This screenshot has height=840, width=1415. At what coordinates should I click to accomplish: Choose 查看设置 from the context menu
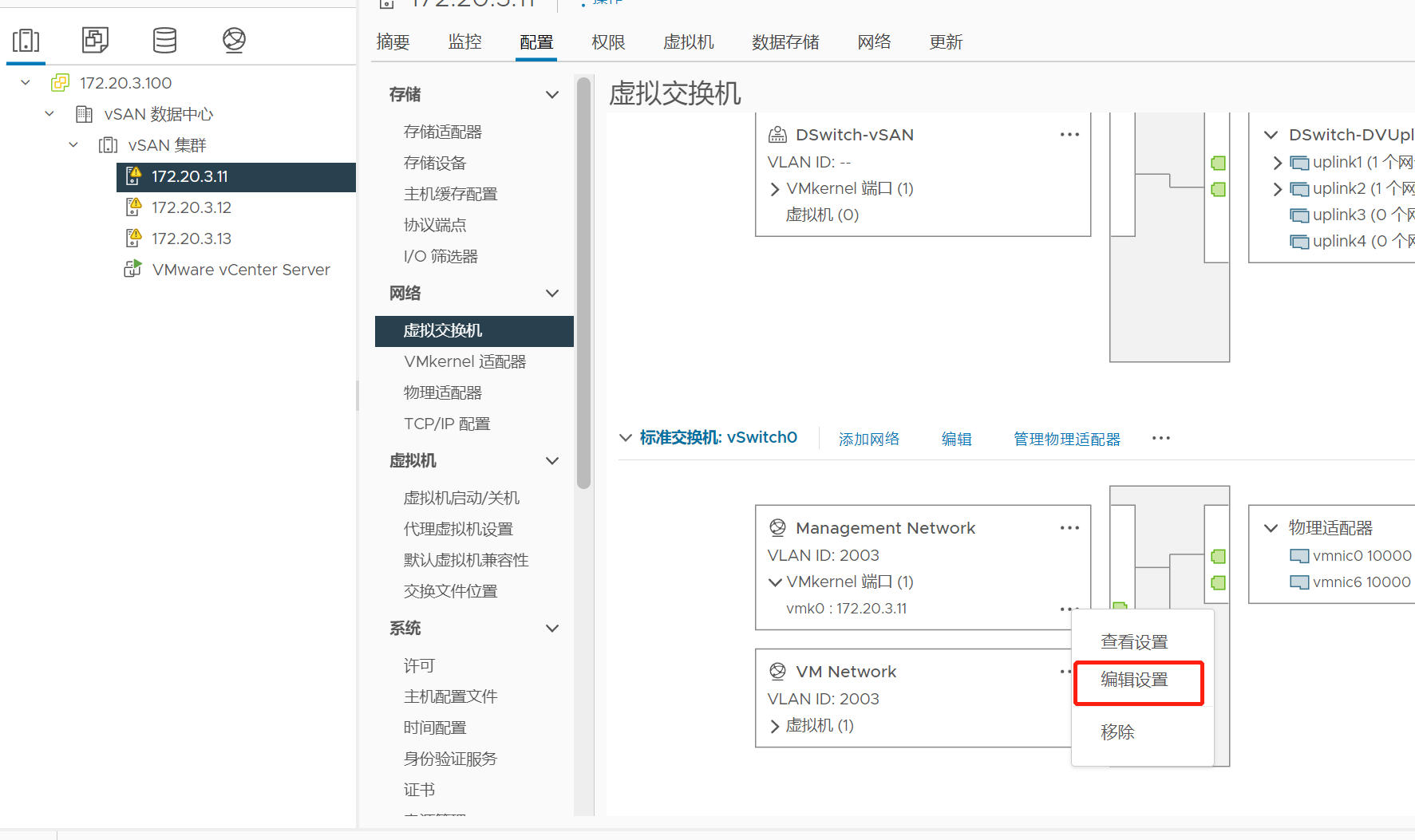pos(1134,642)
